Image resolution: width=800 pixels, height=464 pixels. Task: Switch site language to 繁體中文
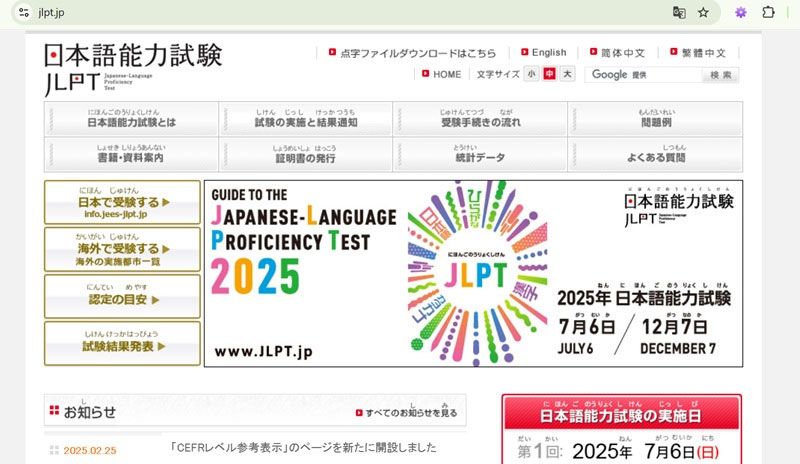coord(698,53)
